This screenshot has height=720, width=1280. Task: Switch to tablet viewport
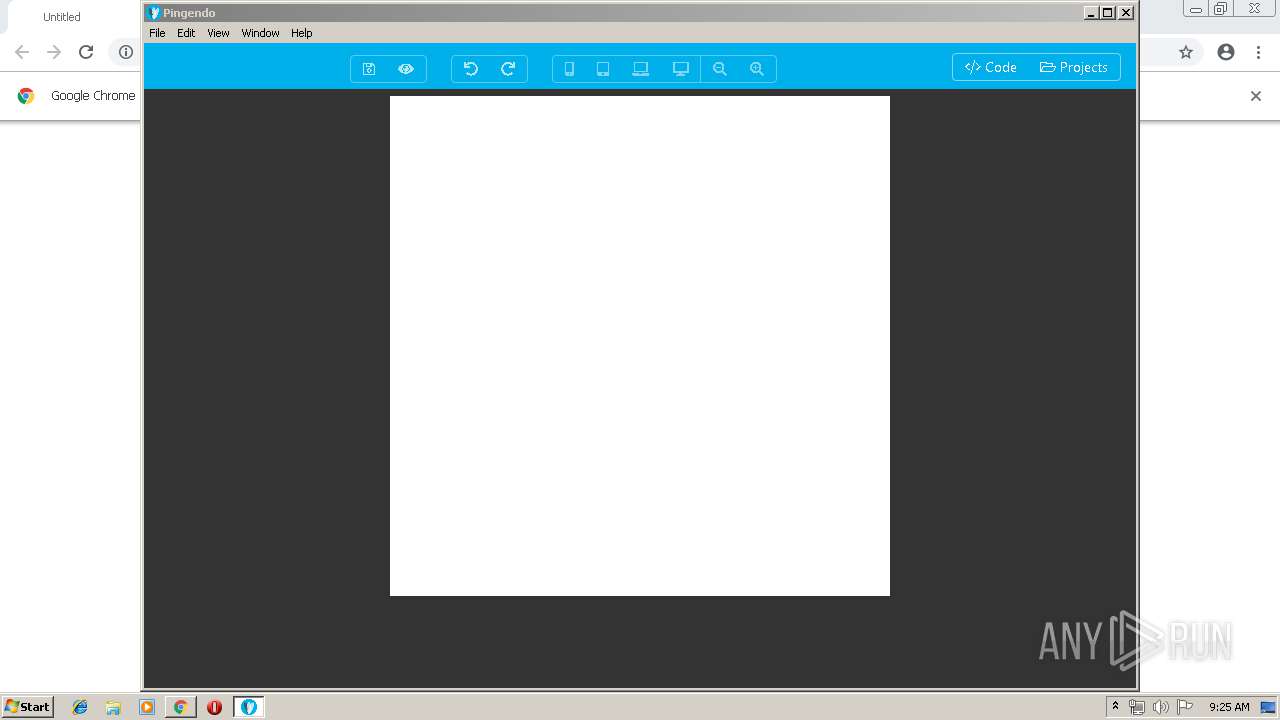click(603, 69)
